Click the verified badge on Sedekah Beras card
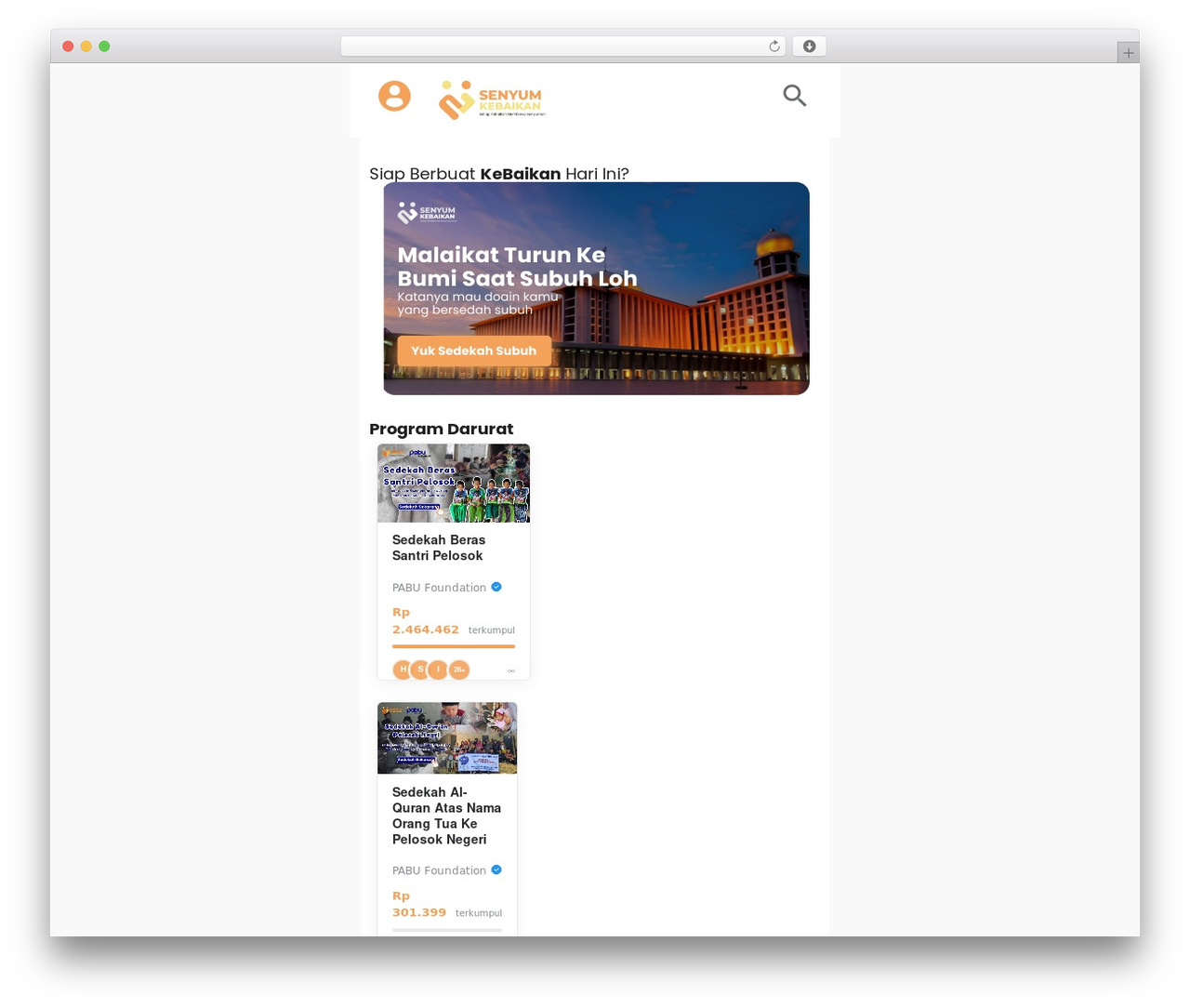1190x1008 pixels. click(x=496, y=587)
